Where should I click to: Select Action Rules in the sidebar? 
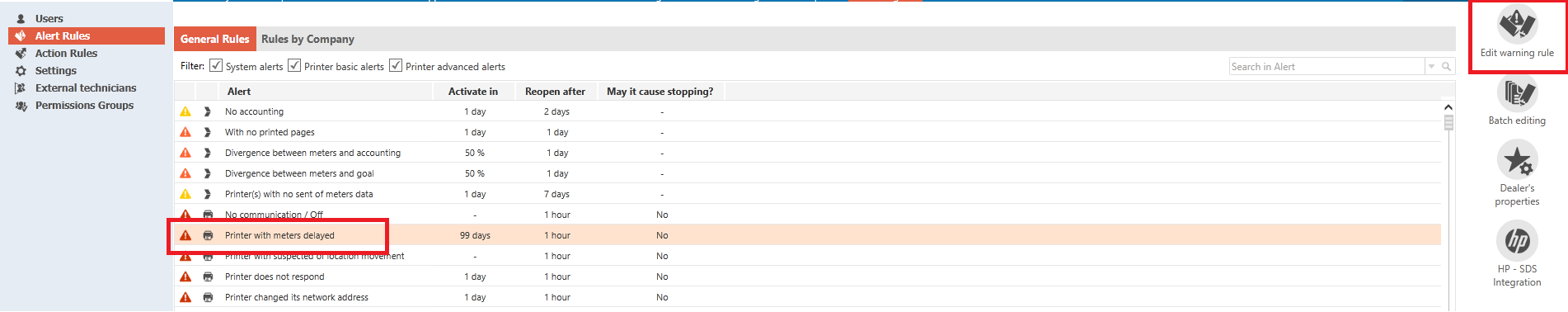[x=66, y=53]
